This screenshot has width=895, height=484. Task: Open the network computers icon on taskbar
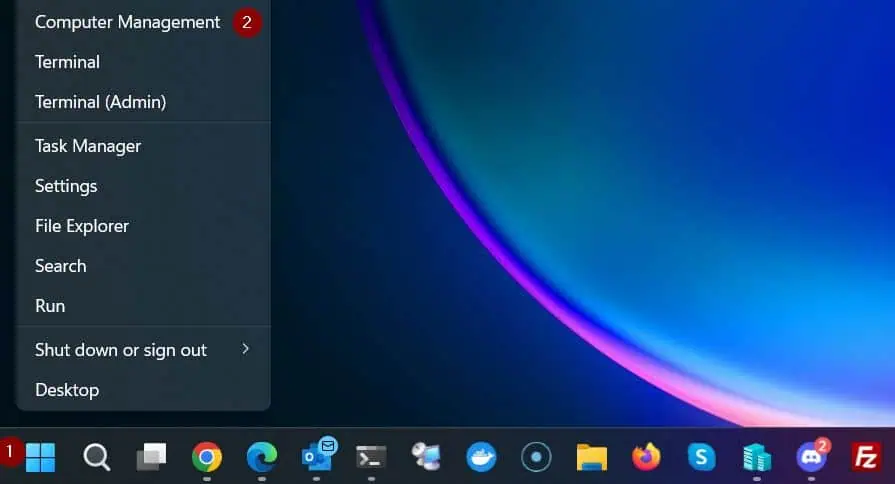(x=426, y=457)
